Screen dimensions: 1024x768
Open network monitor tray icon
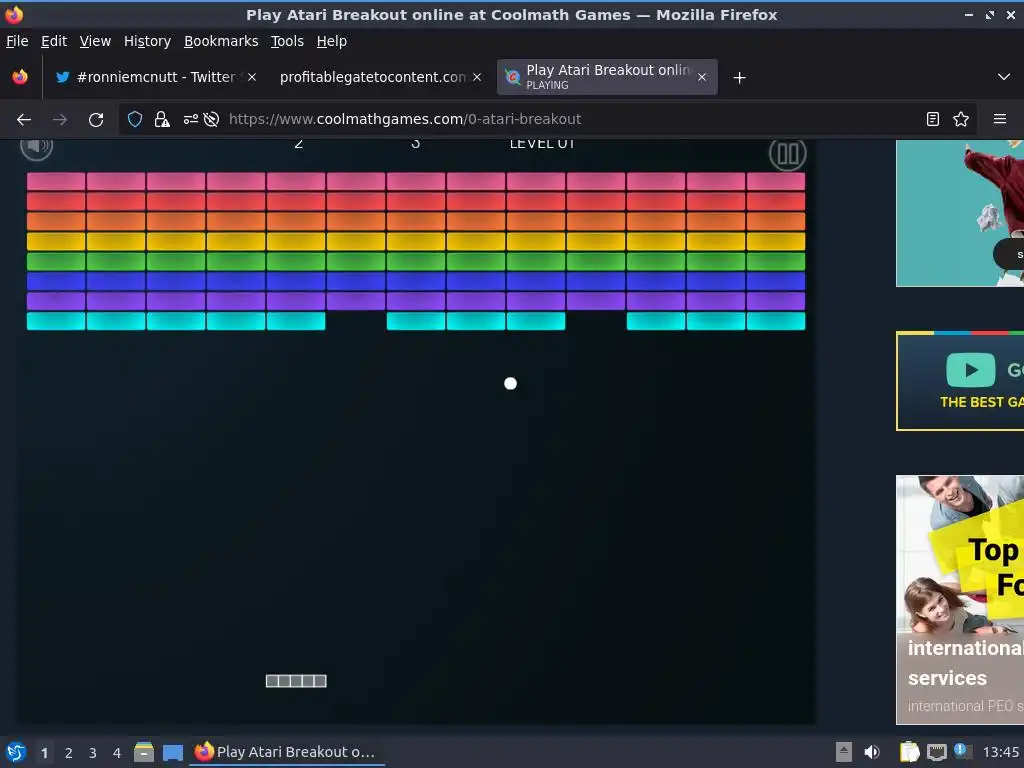(936, 752)
